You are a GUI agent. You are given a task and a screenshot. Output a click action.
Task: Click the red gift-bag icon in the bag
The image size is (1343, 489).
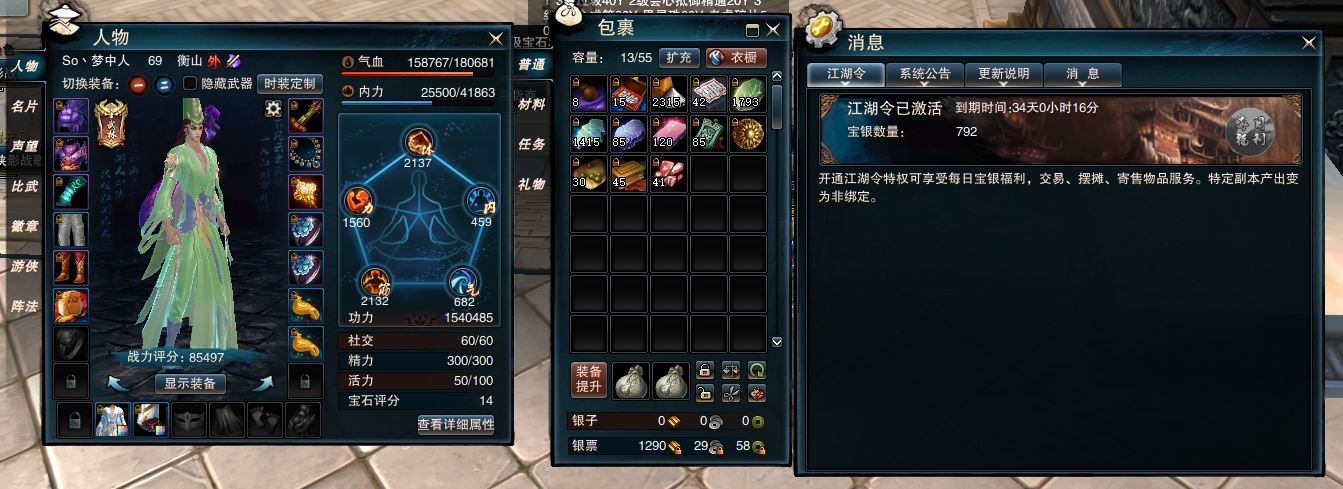[757, 393]
